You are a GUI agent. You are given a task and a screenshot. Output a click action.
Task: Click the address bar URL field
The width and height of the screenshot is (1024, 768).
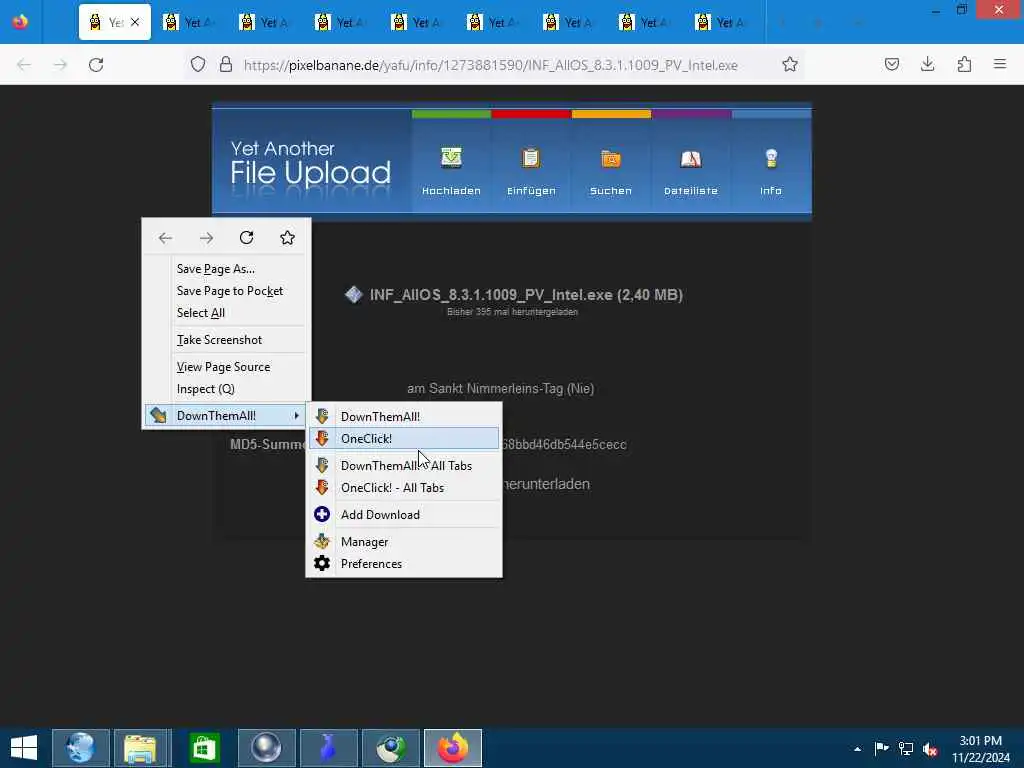(x=490, y=65)
